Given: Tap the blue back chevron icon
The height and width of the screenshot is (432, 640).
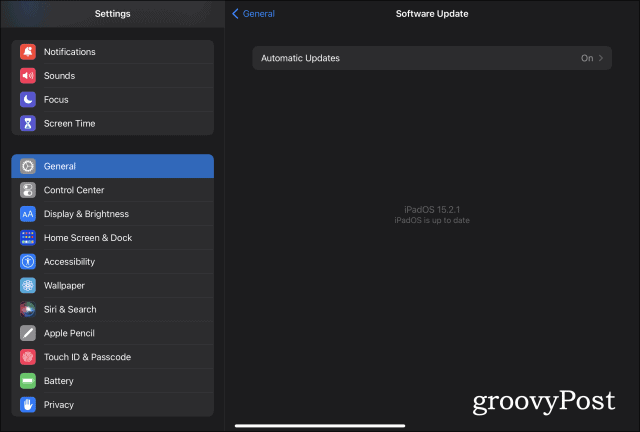Looking at the screenshot, I should click(x=235, y=13).
